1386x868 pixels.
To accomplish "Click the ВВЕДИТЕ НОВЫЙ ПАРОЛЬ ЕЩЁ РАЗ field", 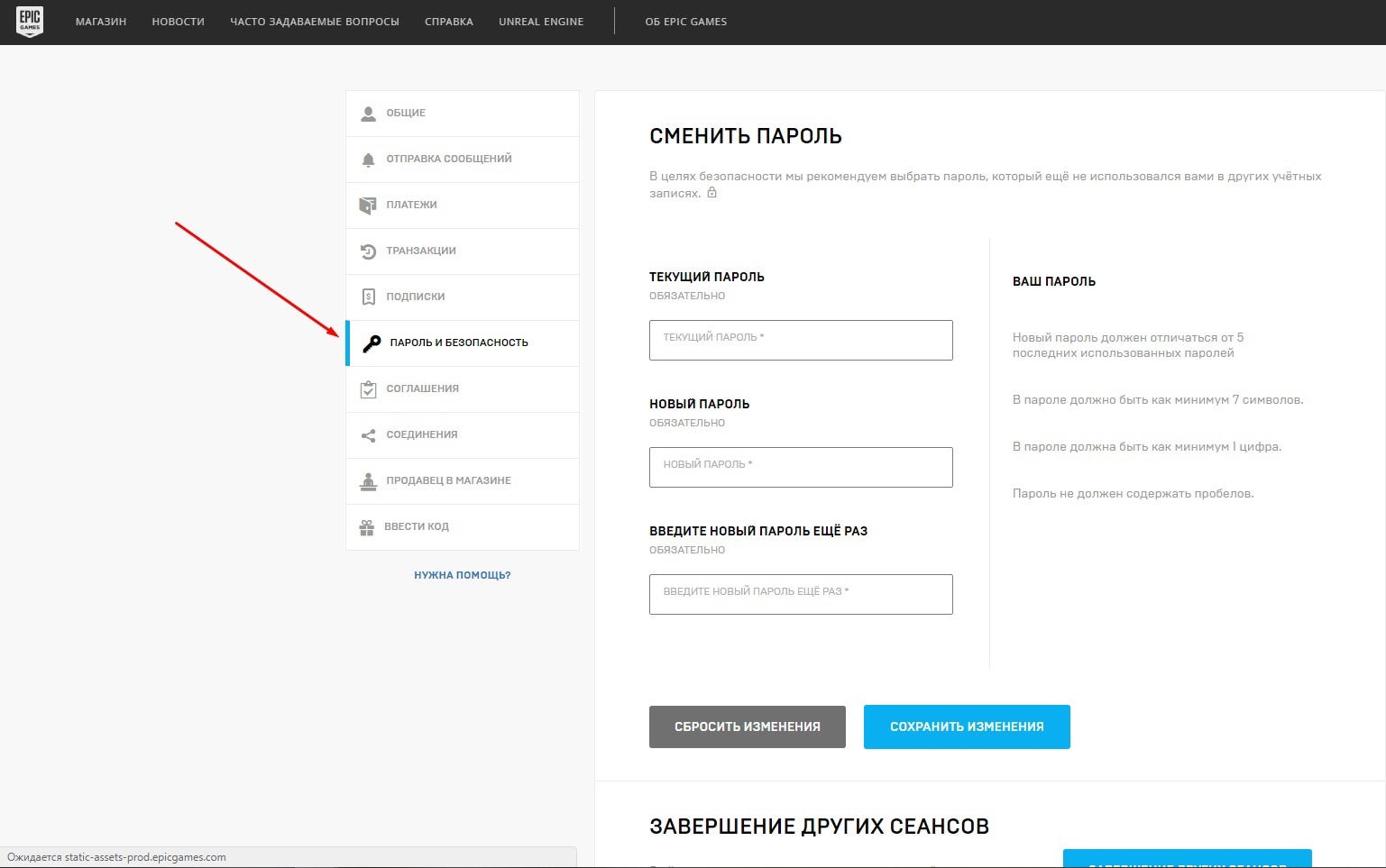I will (801, 594).
